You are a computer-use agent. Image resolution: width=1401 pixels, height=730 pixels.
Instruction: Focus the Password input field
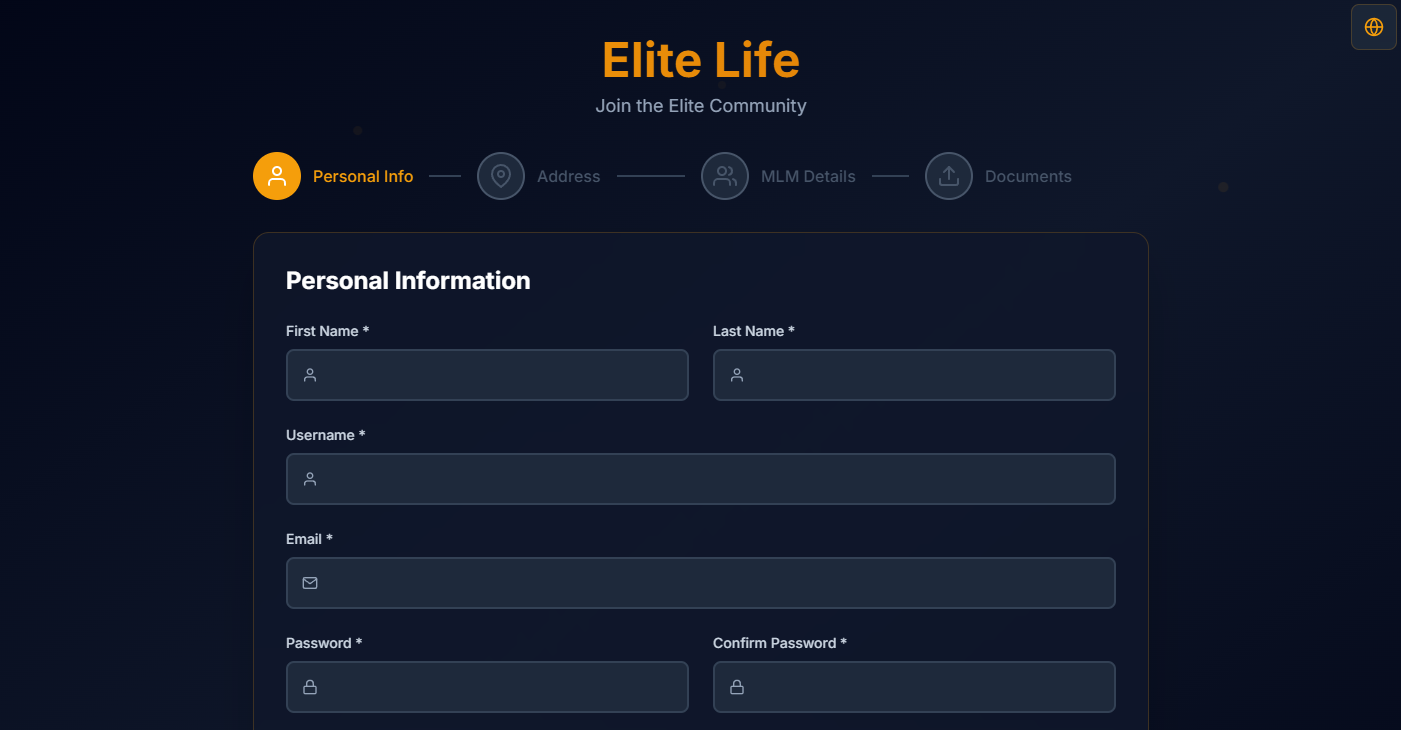pyautogui.click(x=487, y=686)
